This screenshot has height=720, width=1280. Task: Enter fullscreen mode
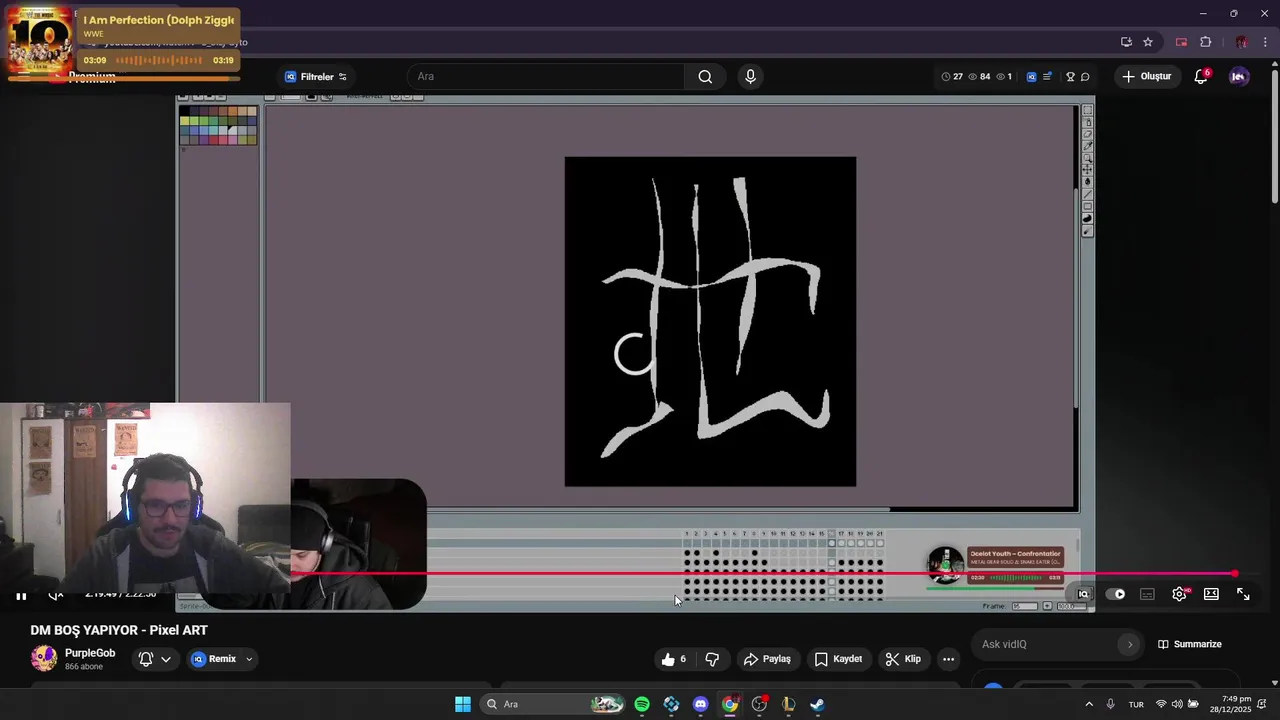click(x=1243, y=594)
